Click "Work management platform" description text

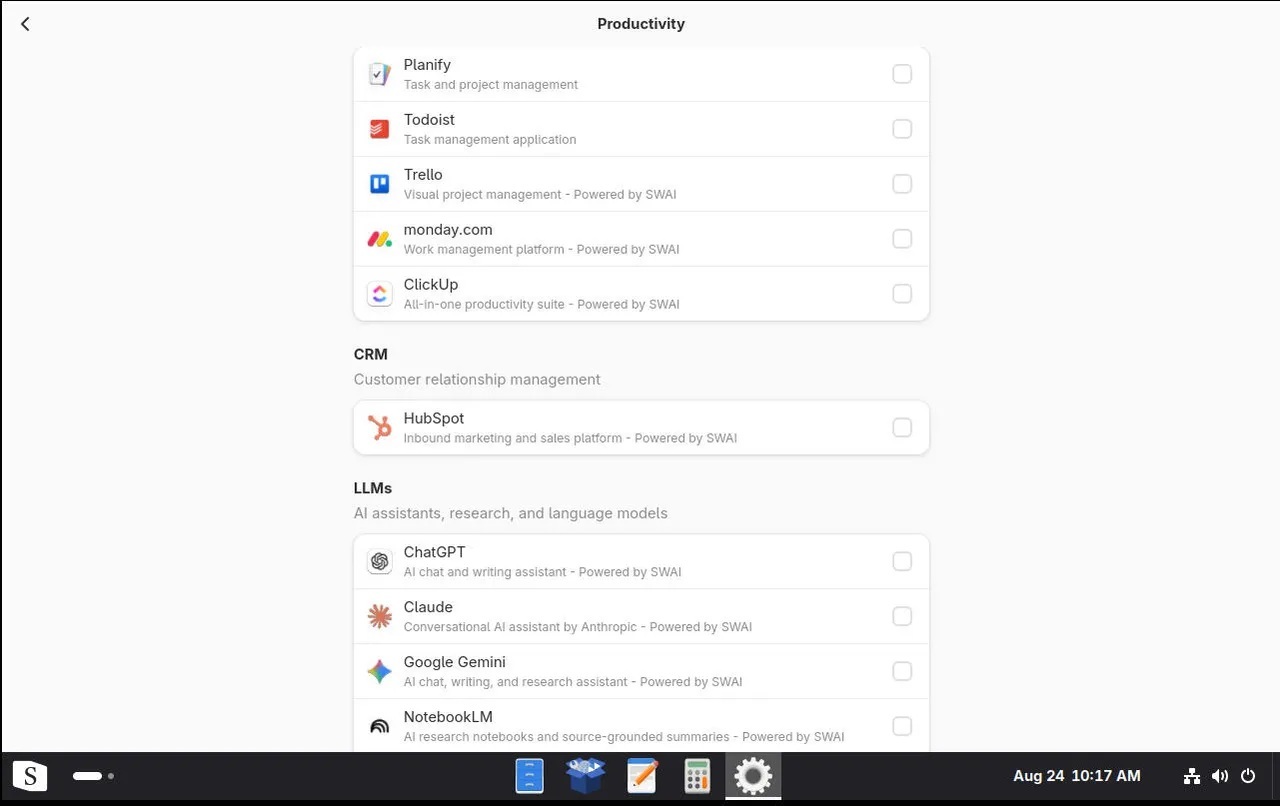[484, 250]
